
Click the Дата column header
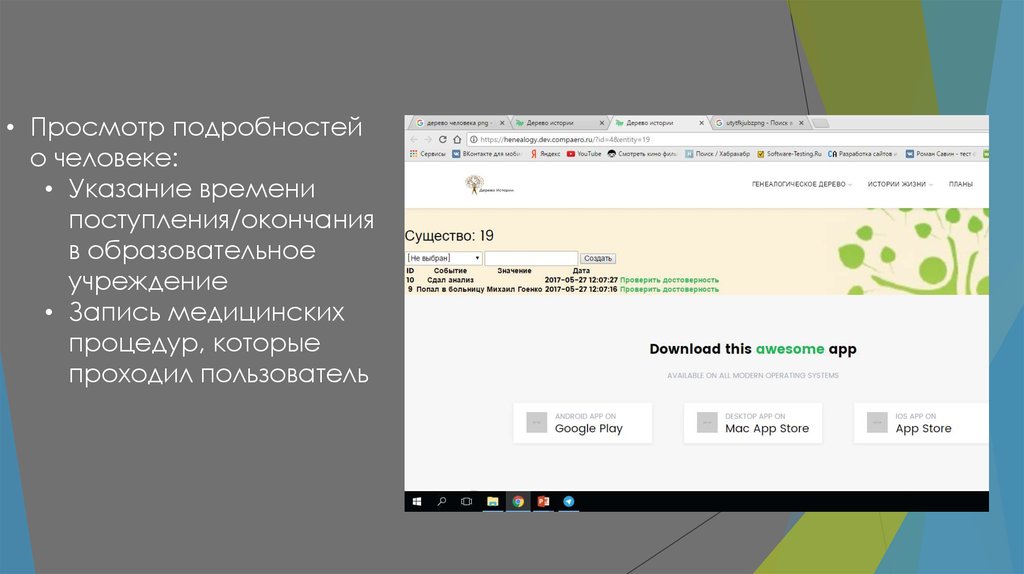[x=581, y=270]
